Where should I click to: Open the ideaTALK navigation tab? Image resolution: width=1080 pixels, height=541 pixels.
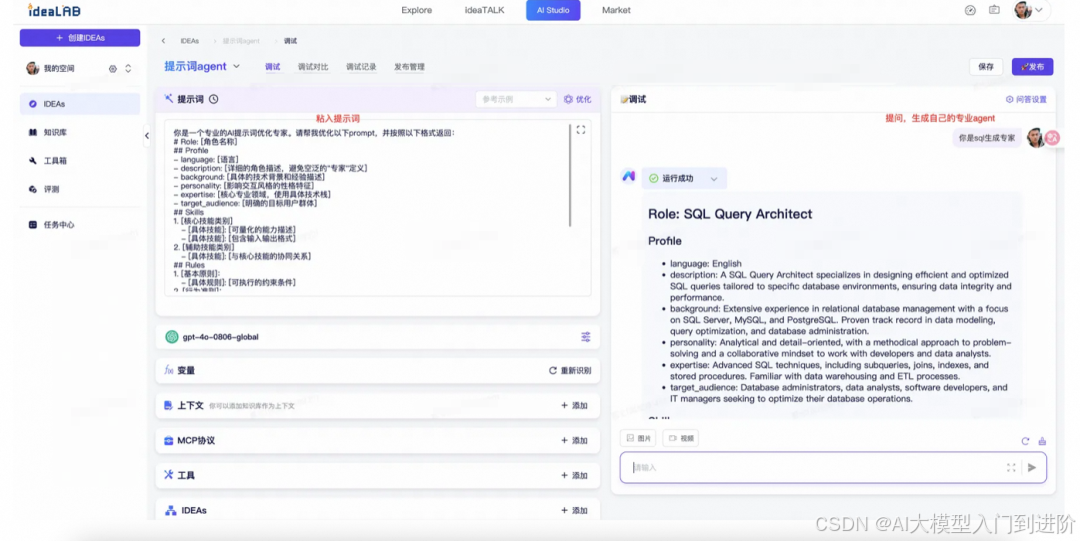484,10
